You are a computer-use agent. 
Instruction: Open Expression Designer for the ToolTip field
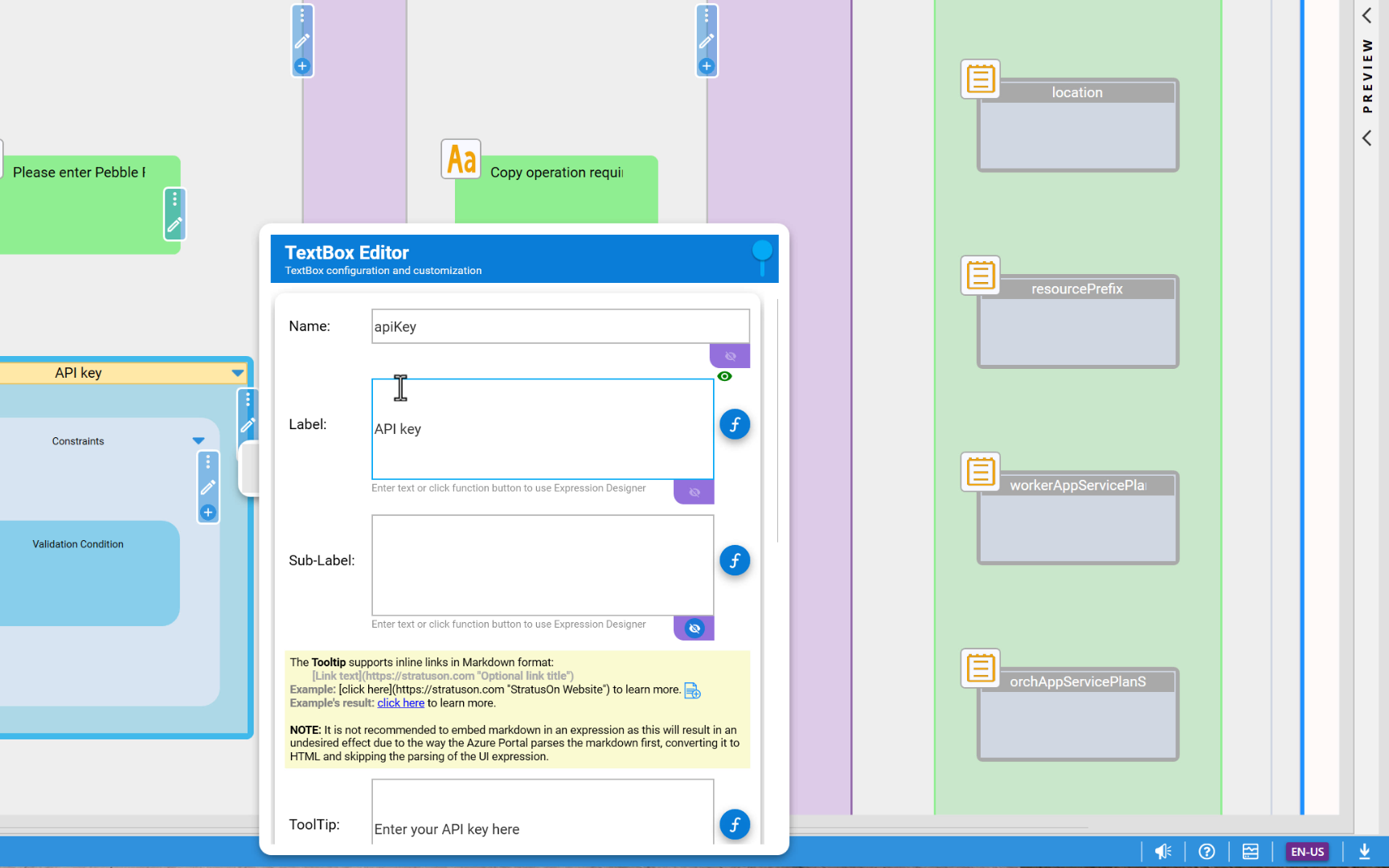[x=735, y=825]
